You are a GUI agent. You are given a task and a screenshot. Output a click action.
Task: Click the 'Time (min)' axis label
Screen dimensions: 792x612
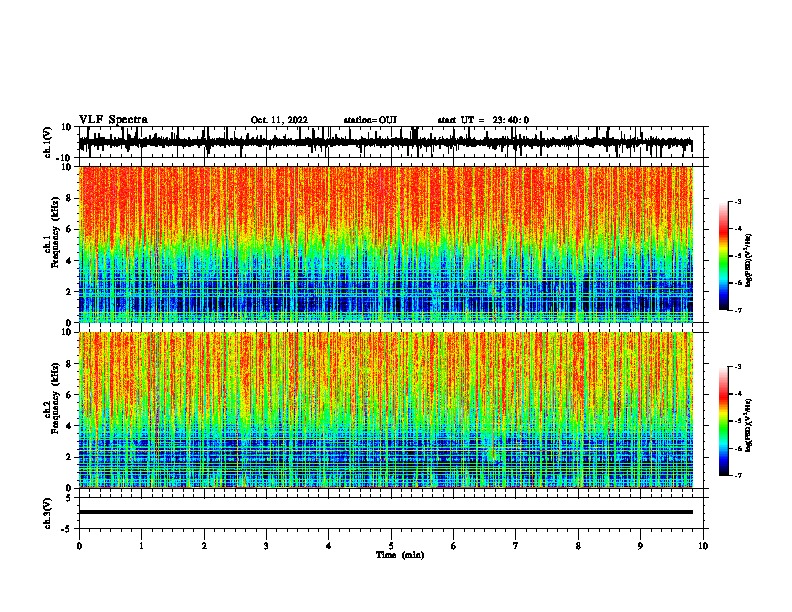coord(400,555)
